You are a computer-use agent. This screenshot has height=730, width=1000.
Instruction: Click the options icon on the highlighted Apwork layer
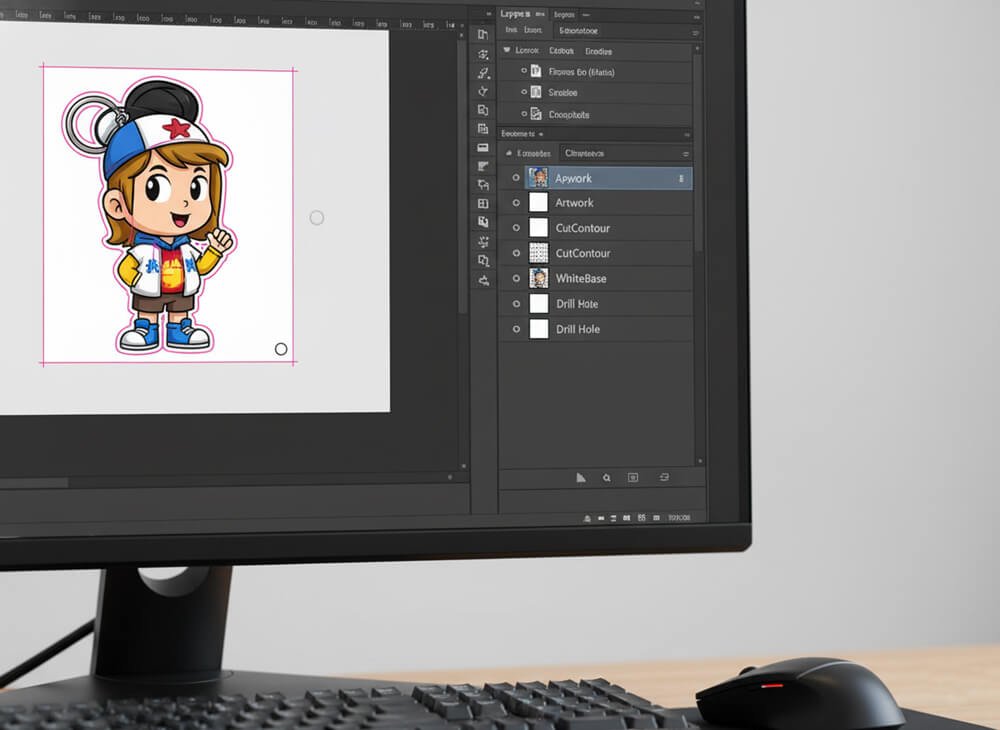tap(681, 178)
